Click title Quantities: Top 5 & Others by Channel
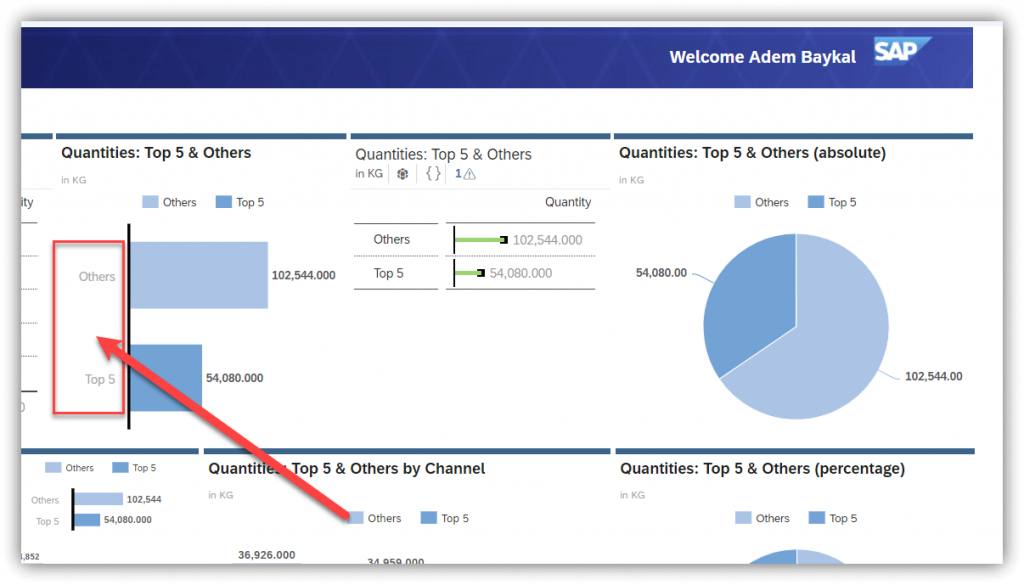 [x=347, y=469]
